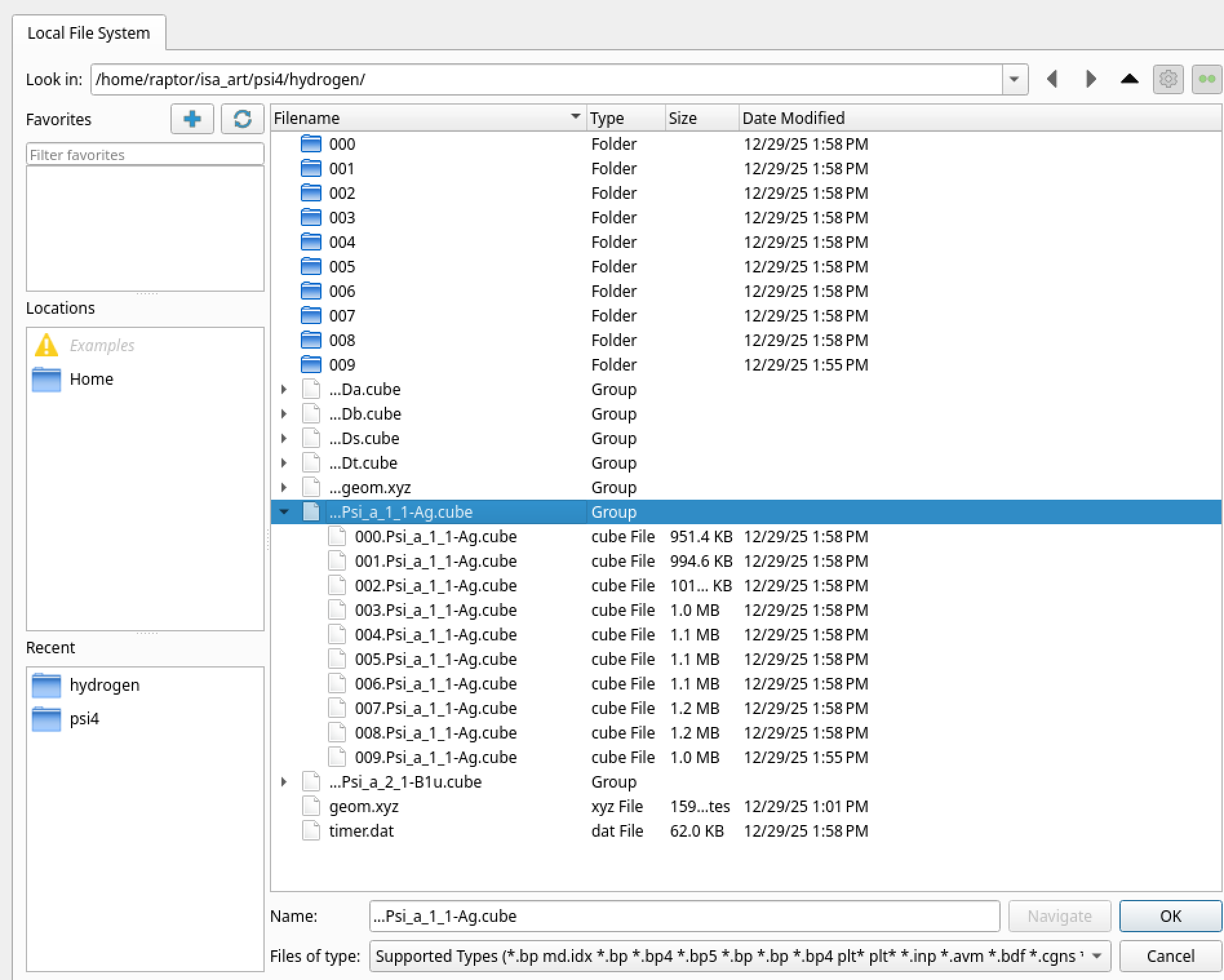The image size is (1224, 980).
Task: Navigate back with the left arrow
Action: coord(1052,79)
